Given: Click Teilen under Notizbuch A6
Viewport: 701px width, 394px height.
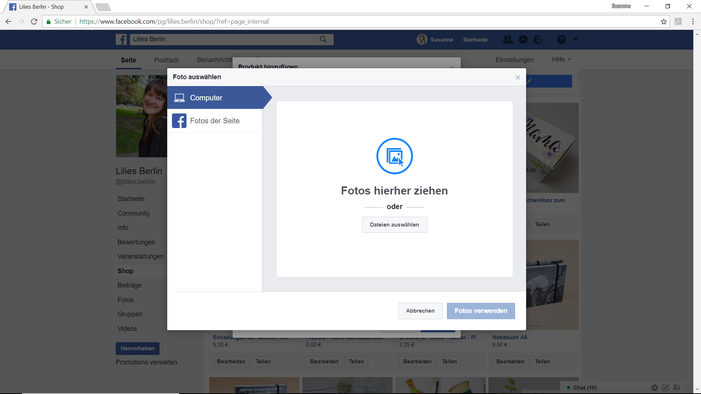Looking at the screenshot, I should (542, 361).
